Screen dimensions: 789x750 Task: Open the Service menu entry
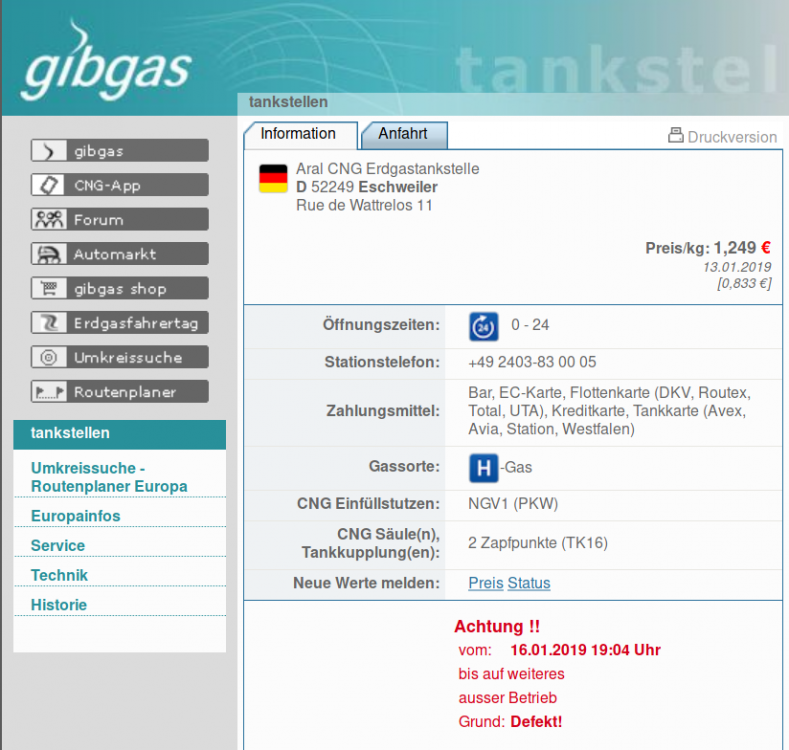58,546
